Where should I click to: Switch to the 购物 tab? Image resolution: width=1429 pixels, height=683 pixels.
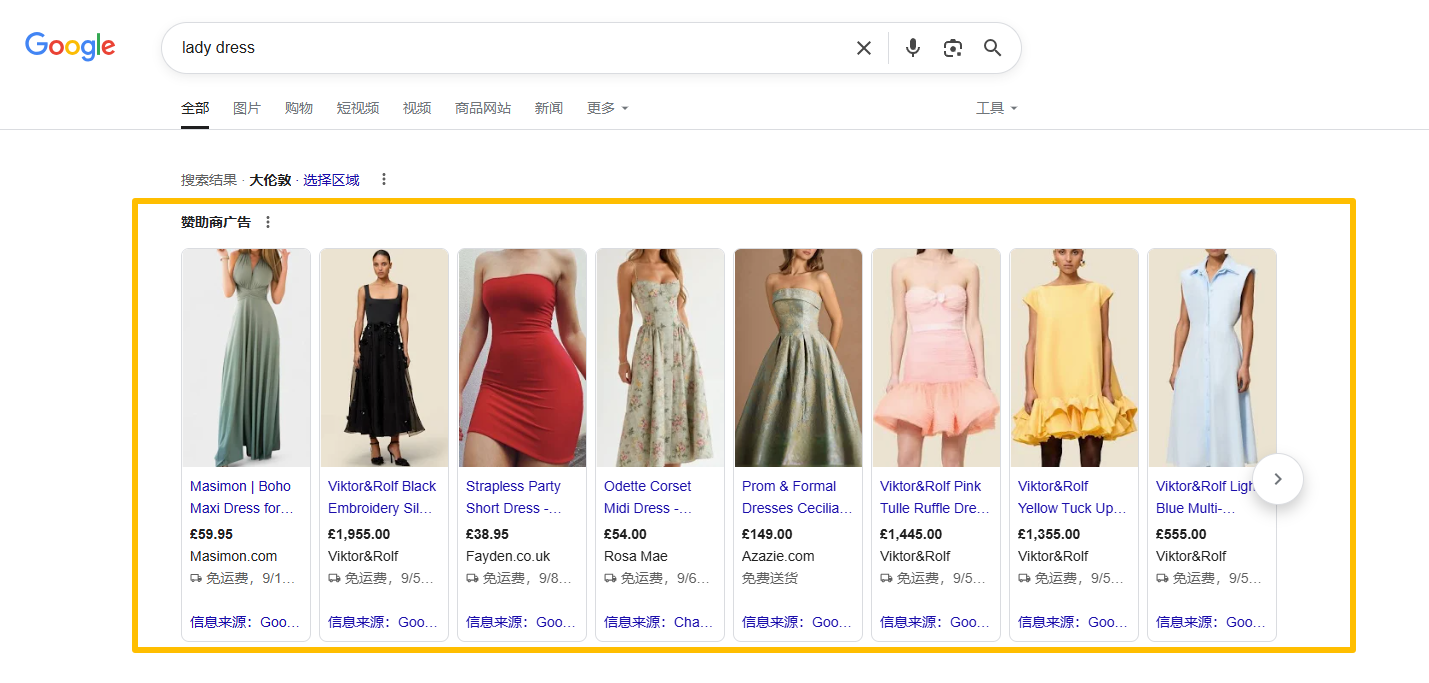click(x=299, y=107)
